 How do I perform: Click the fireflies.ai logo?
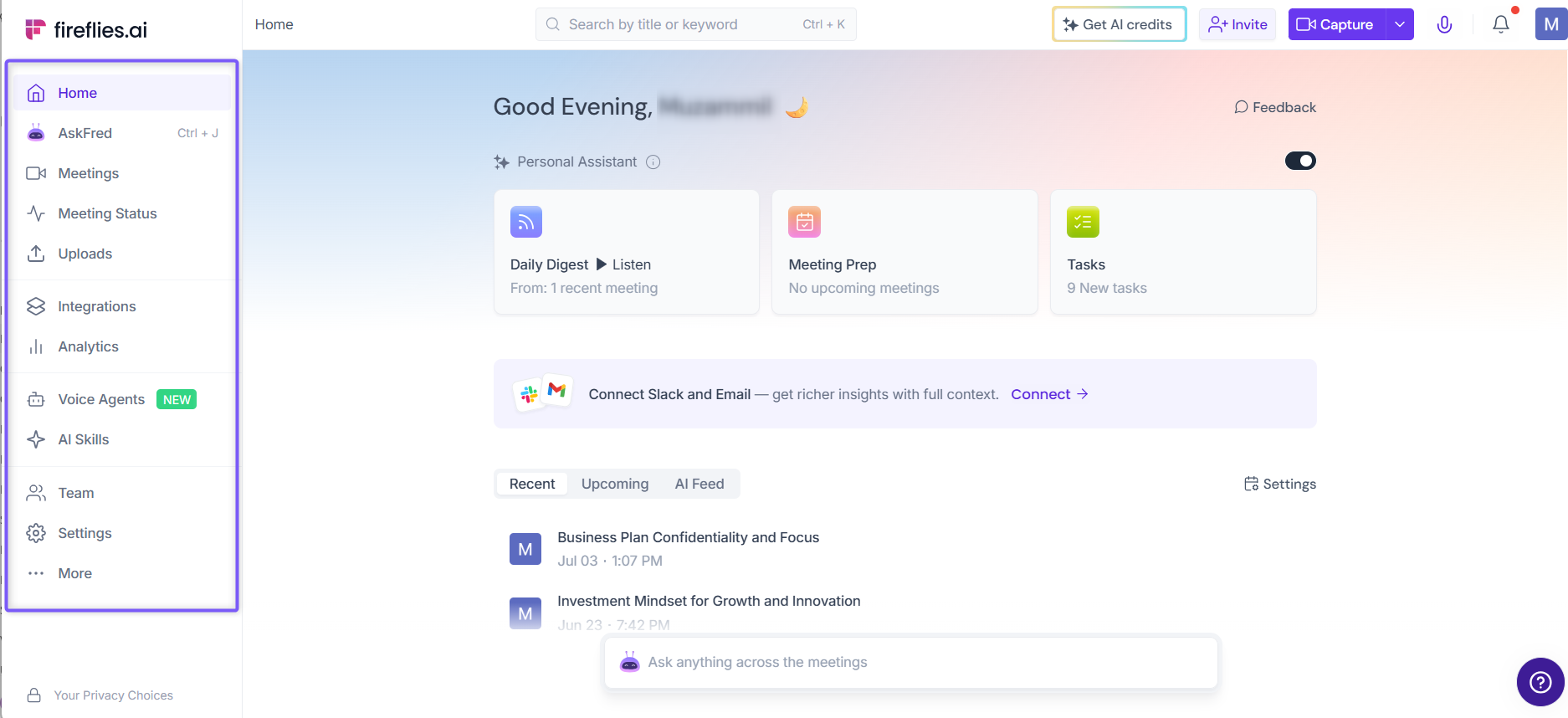(86, 30)
